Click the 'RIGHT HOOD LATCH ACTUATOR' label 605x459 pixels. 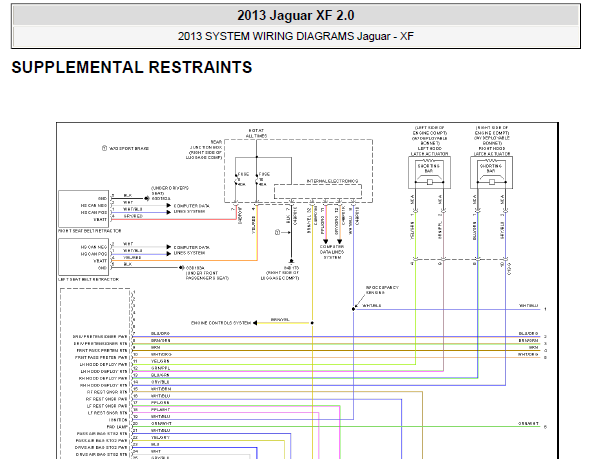tap(492, 151)
